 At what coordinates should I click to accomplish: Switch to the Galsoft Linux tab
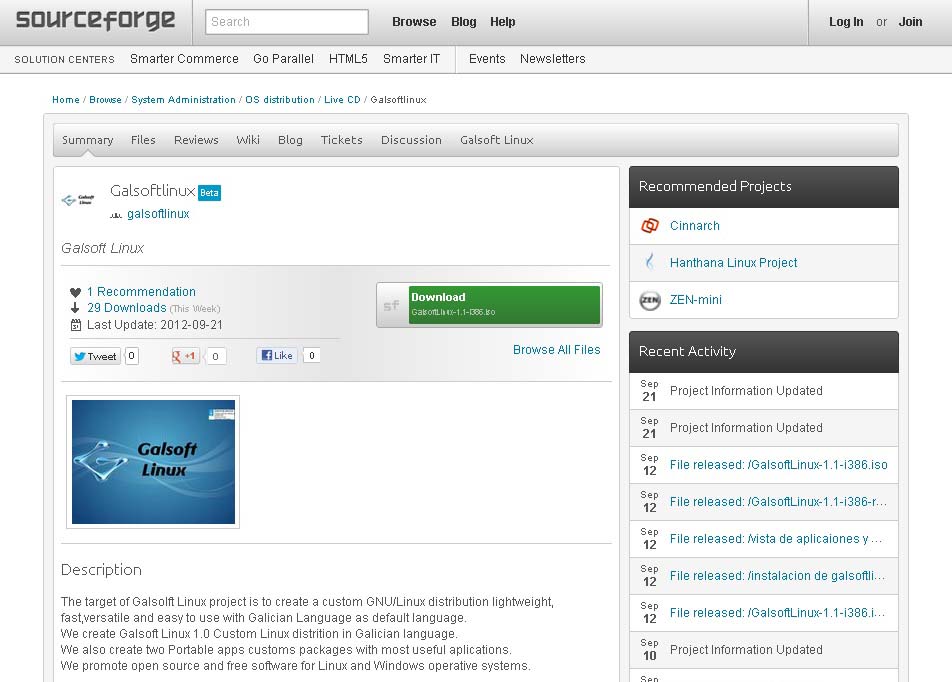497,140
